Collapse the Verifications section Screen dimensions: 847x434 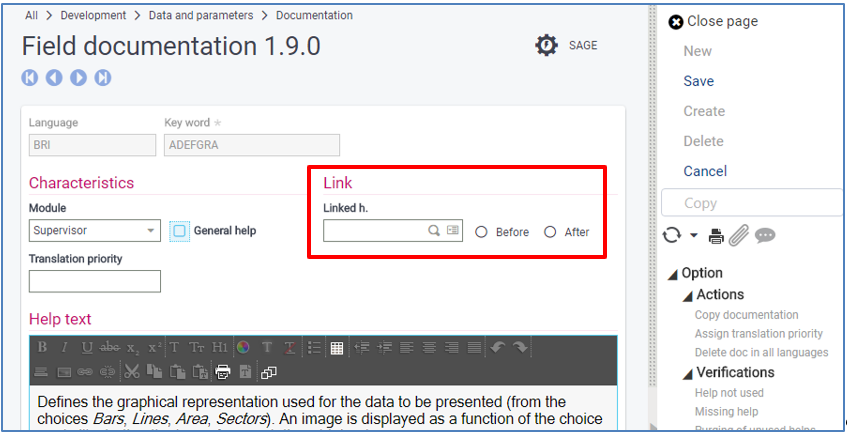687,373
